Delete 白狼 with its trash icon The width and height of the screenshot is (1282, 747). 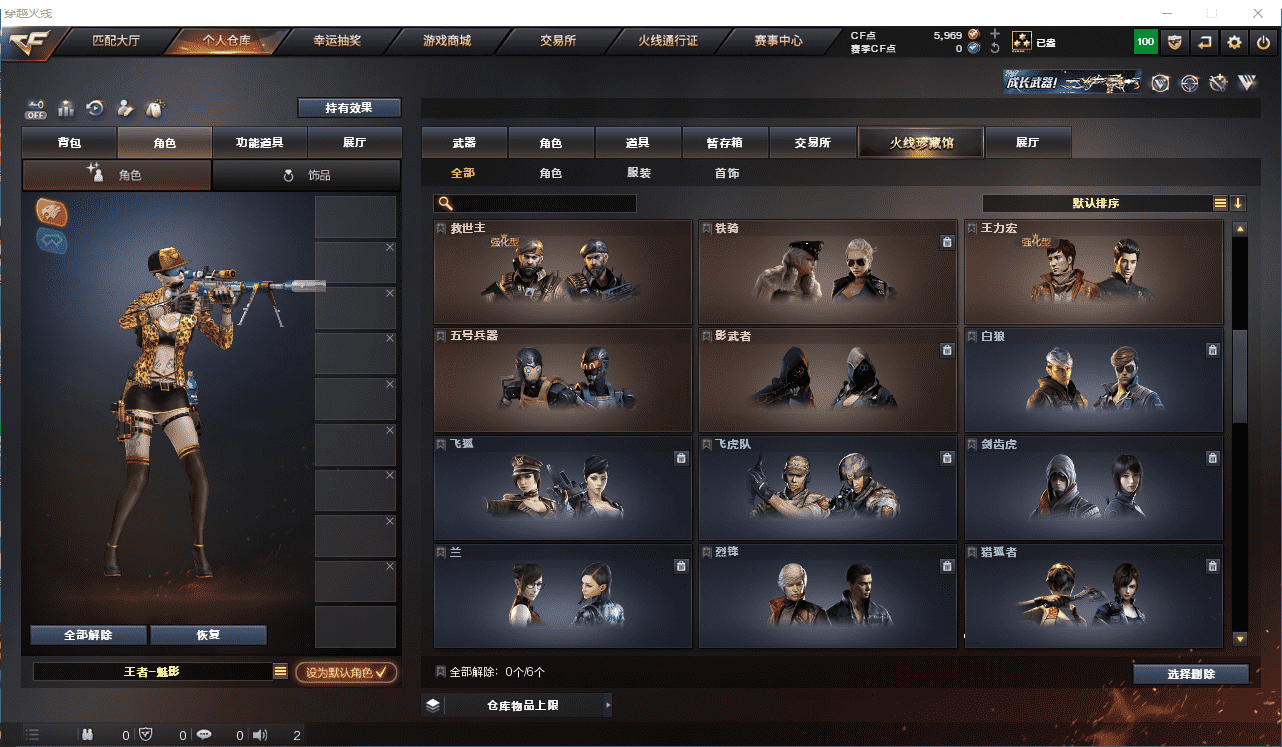click(1213, 350)
